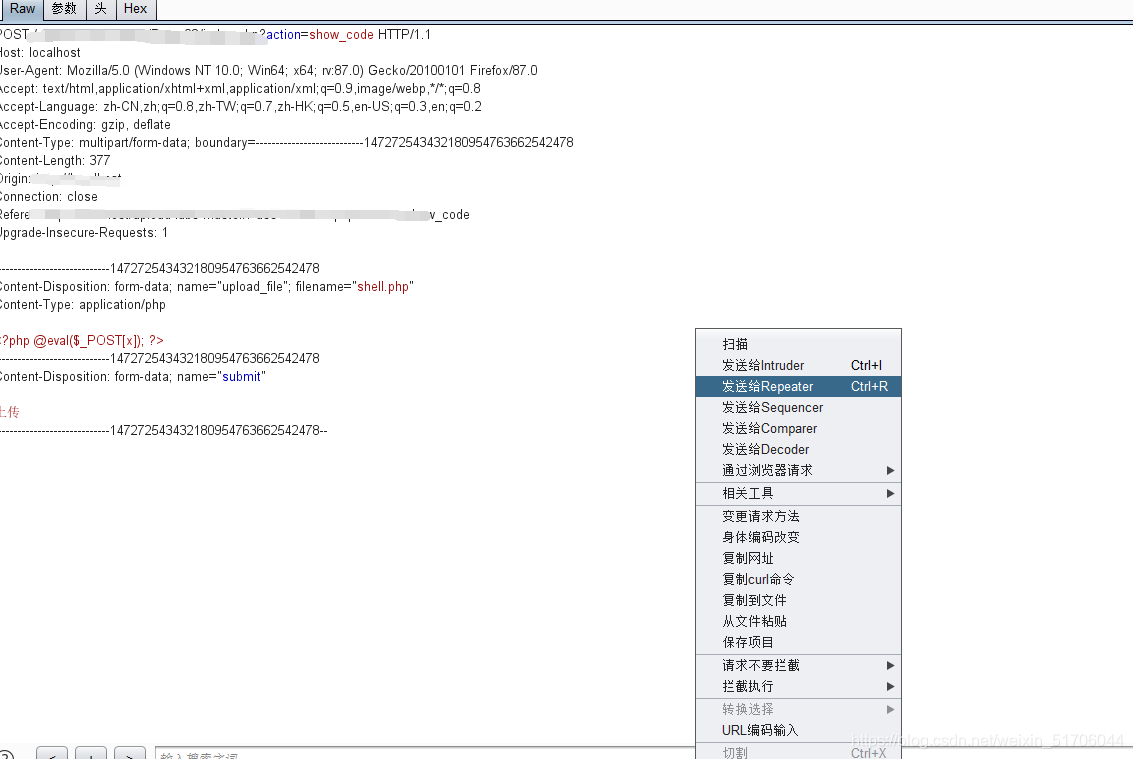
Task: Click the "Connection: close" header line
Action: coord(48,197)
